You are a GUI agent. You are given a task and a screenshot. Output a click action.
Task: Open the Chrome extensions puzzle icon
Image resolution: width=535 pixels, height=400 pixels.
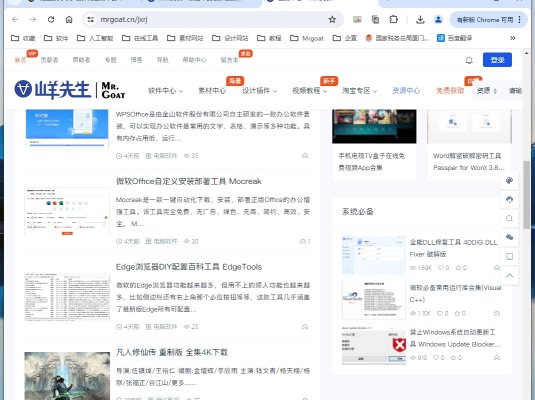393,19
